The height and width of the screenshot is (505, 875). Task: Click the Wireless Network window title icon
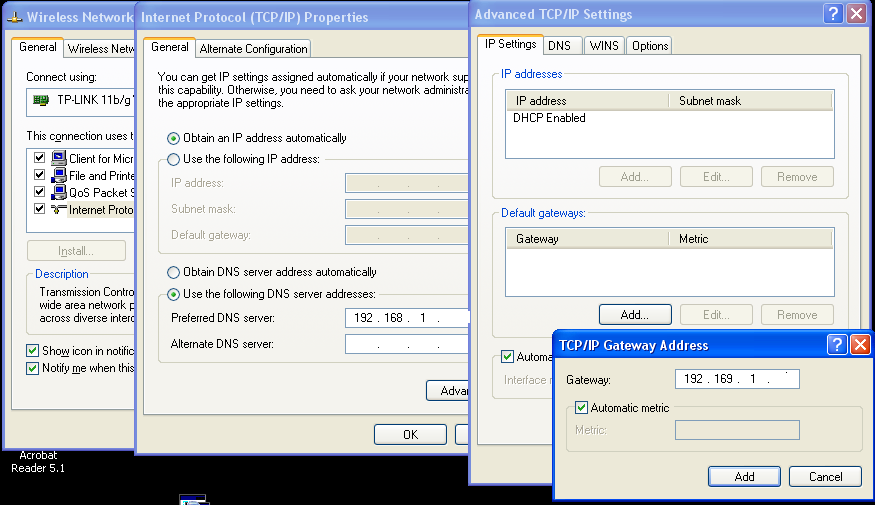click(x=15, y=17)
